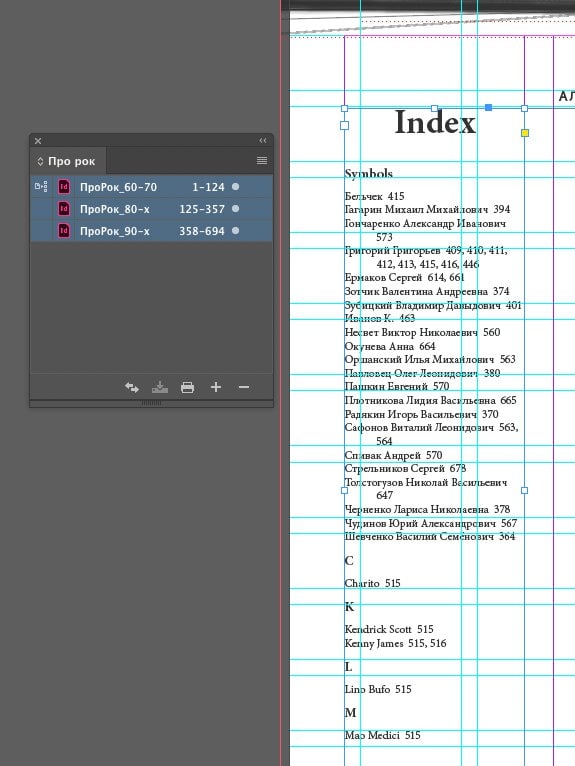The image size is (575, 766).
Task: Click the text frame in-port box near Index
Action: coord(344,126)
